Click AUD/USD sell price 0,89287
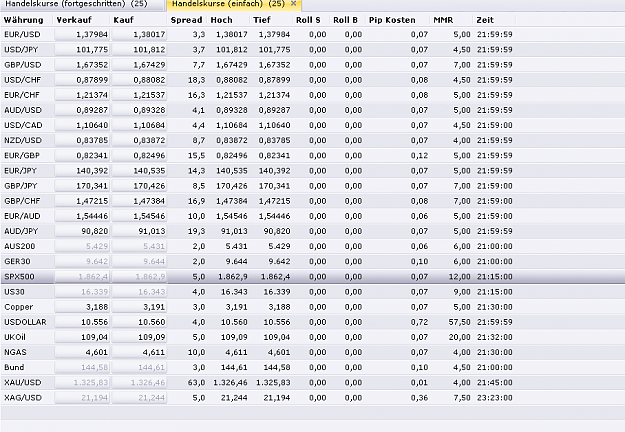625x432 pixels. pos(82,110)
